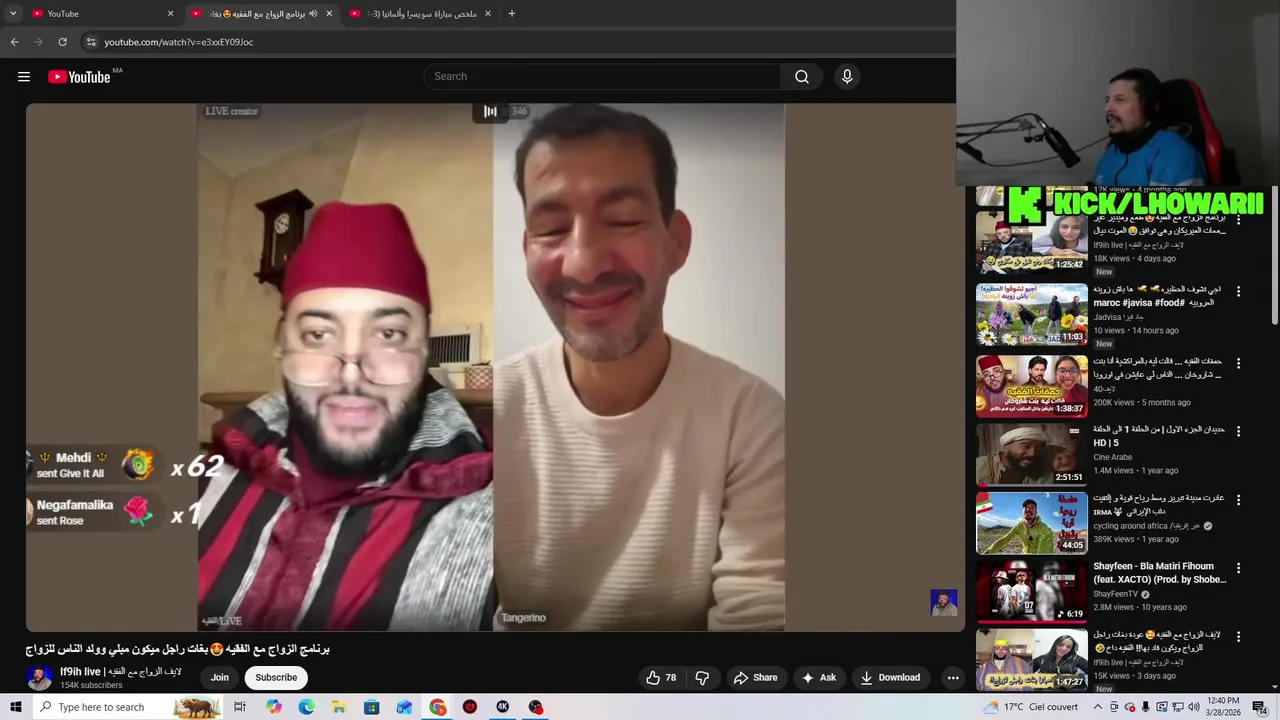The height and width of the screenshot is (720, 1280).
Task: Open options menu for Cine Arabe video
Action: tap(1238, 431)
